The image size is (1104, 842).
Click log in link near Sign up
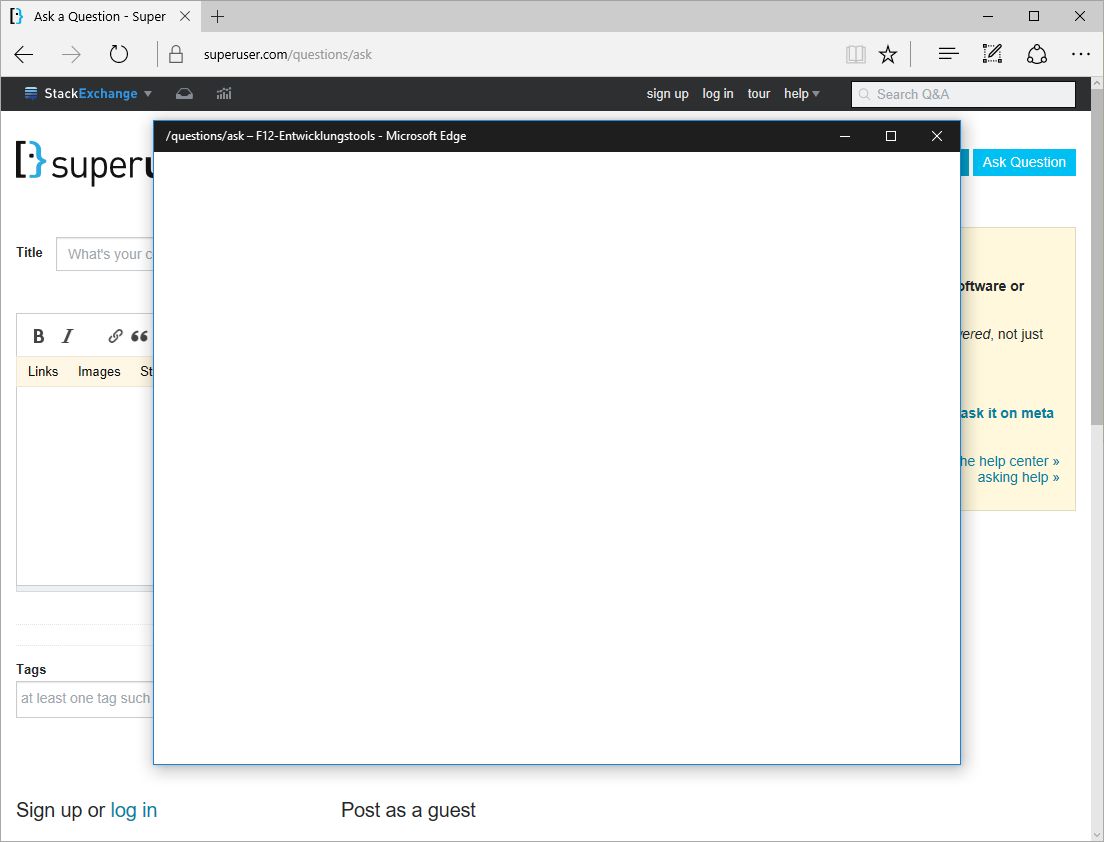[134, 810]
